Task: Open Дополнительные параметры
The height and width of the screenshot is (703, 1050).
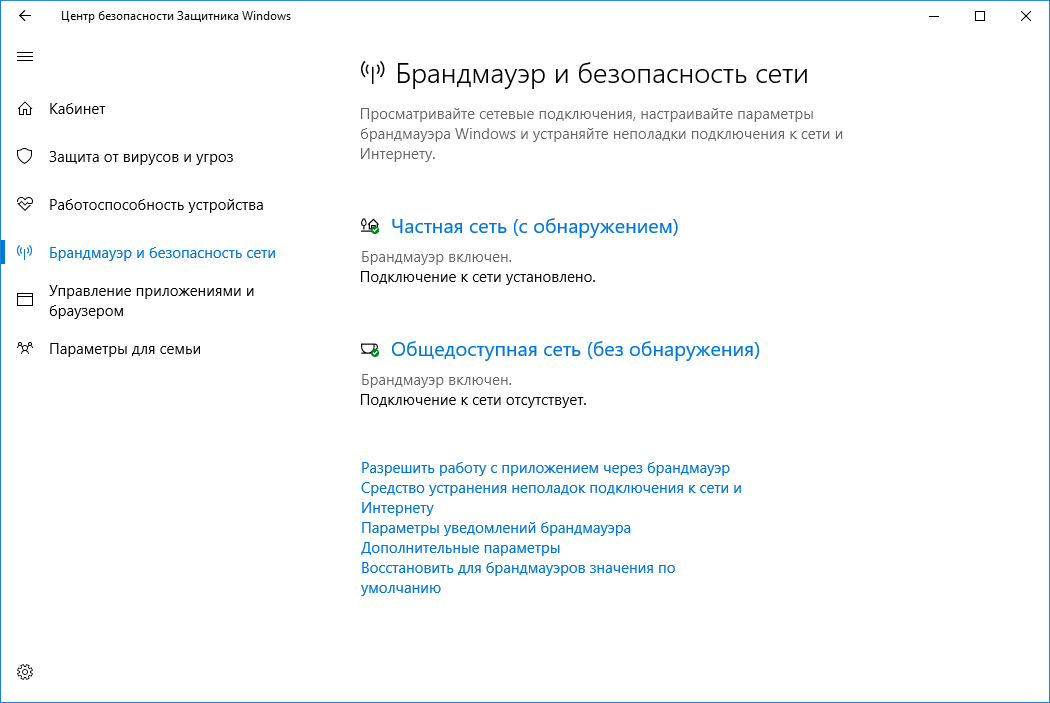Action: [460, 547]
